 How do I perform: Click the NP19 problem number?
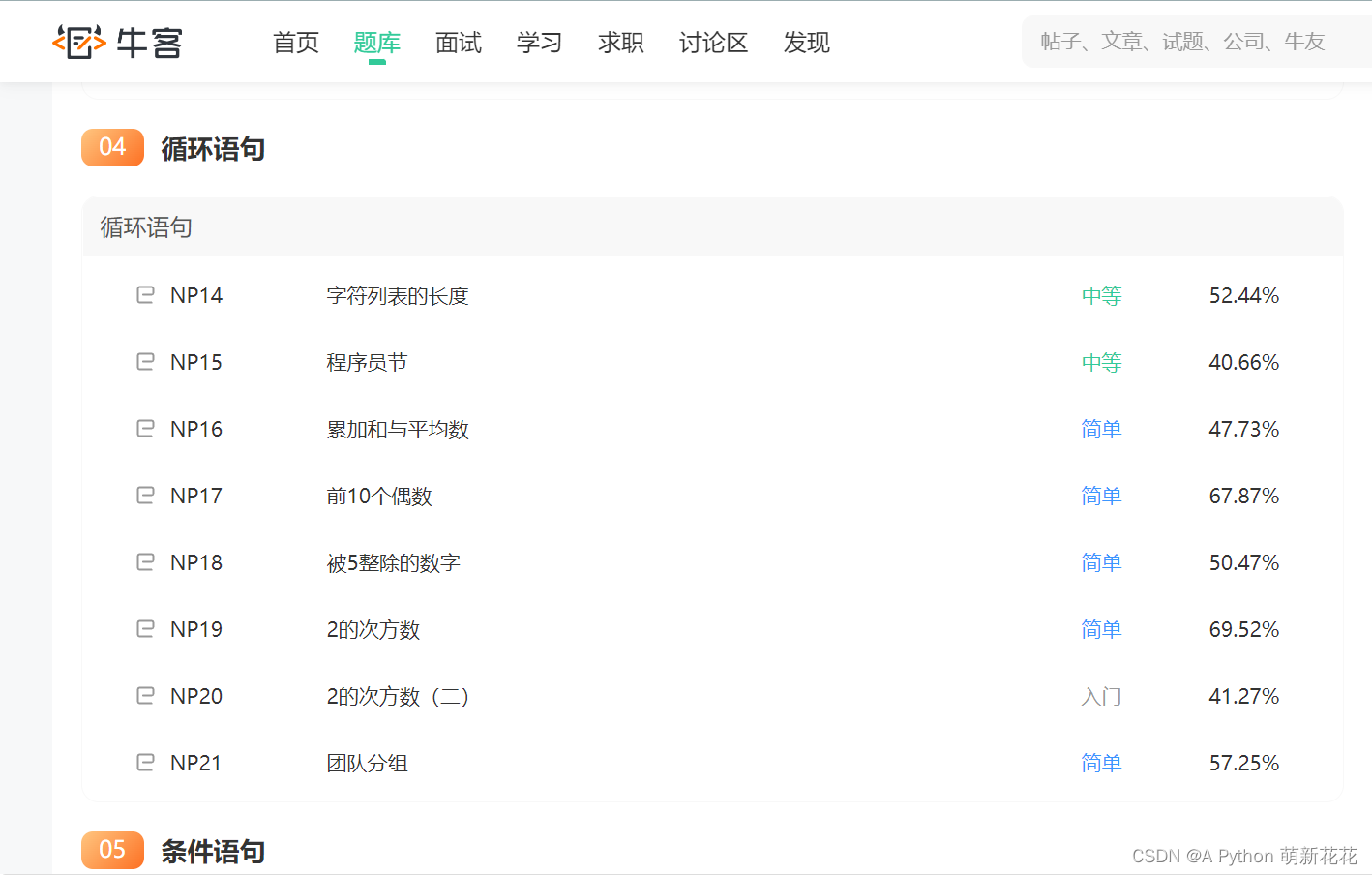pyautogui.click(x=196, y=629)
